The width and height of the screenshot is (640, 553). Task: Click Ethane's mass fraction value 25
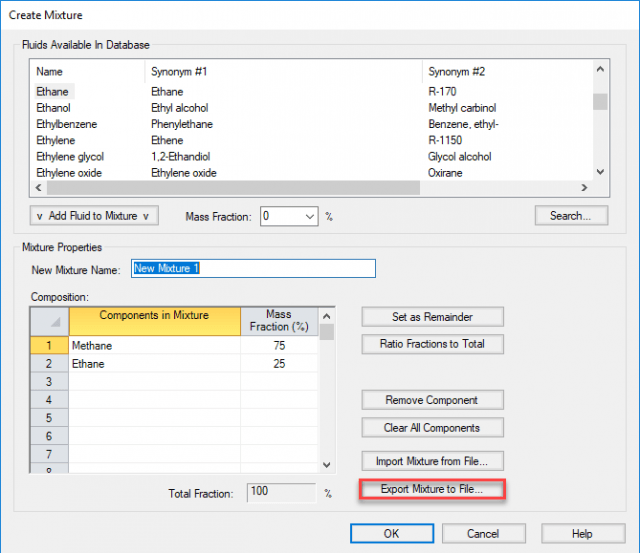pos(279,364)
